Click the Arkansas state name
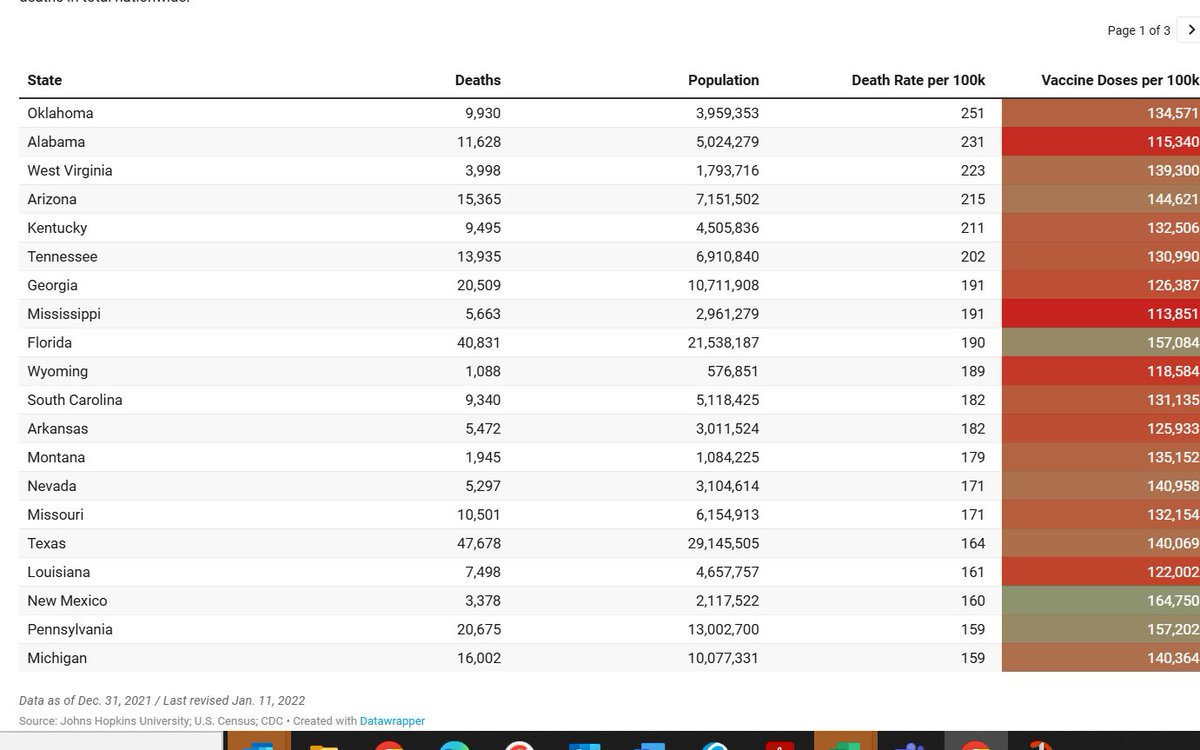Image resolution: width=1200 pixels, height=750 pixels. pos(58,429)
